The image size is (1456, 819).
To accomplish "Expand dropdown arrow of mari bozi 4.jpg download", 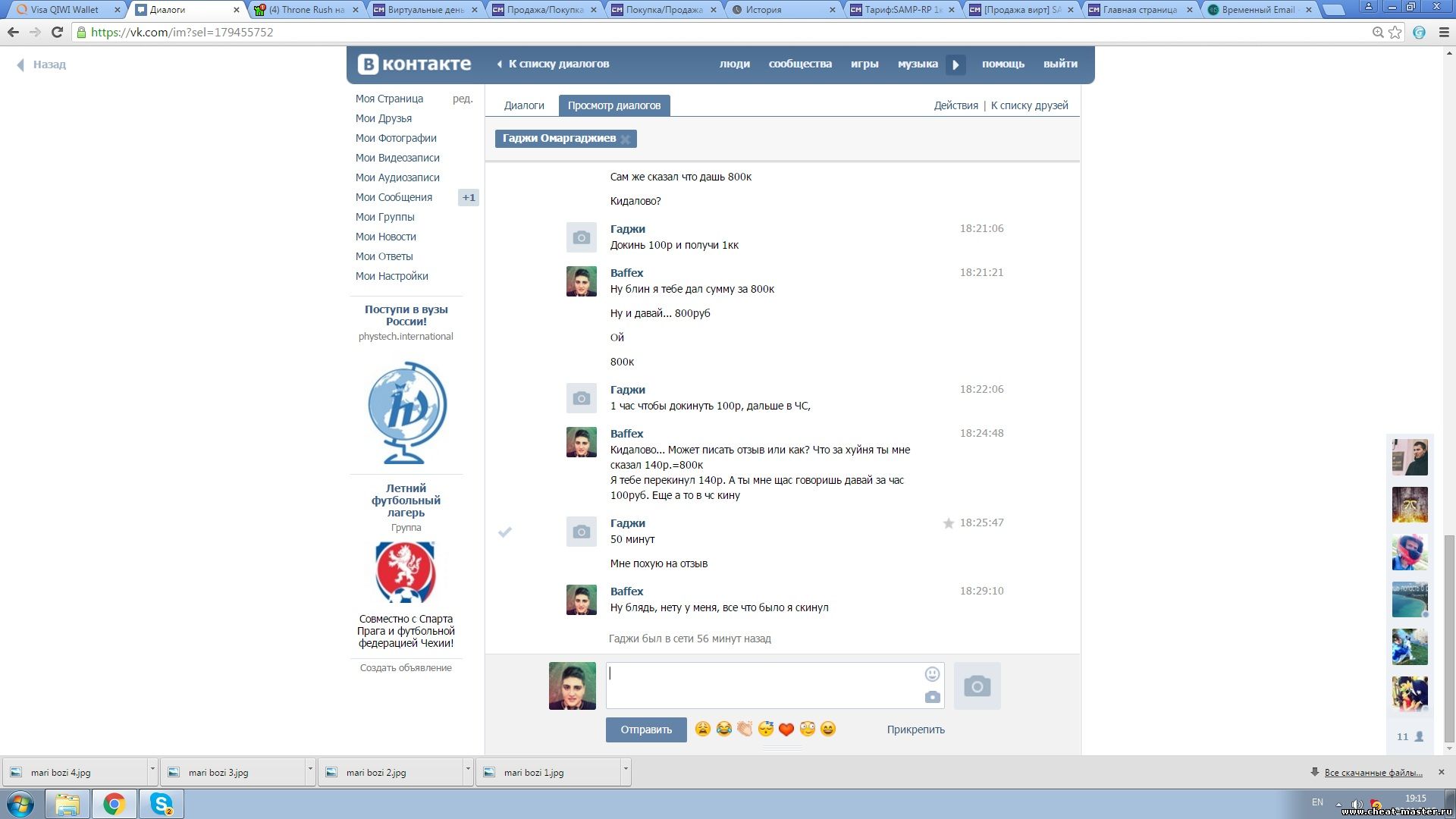I will pos(152,770).
